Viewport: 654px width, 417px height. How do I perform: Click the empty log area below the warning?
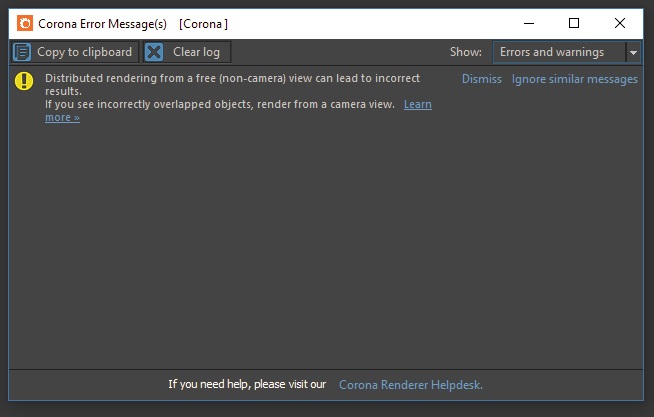[x=326, y=246]
